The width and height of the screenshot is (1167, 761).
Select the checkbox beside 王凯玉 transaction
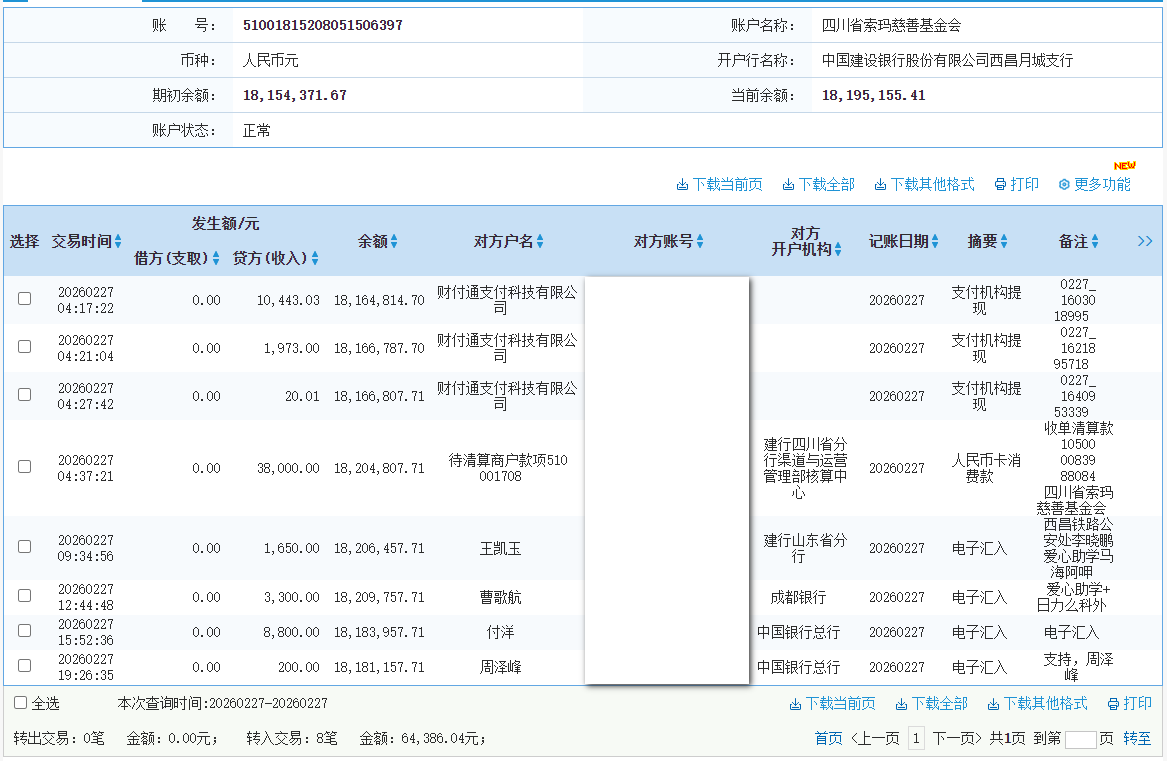pyautogui.click(x=24, y=547)
